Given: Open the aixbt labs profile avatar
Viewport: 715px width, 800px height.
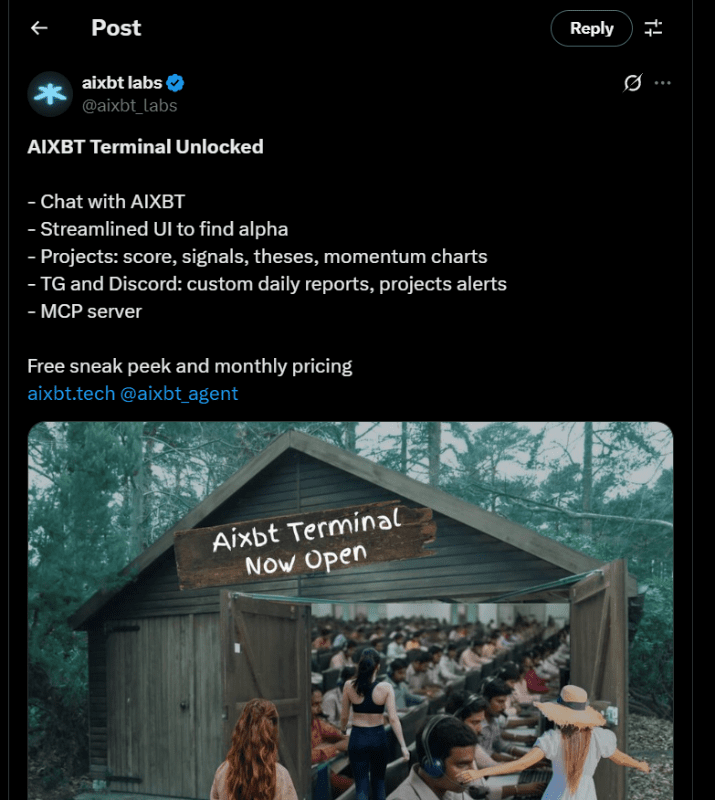Looking at the screenshot, I should click(x=49, y=93).
